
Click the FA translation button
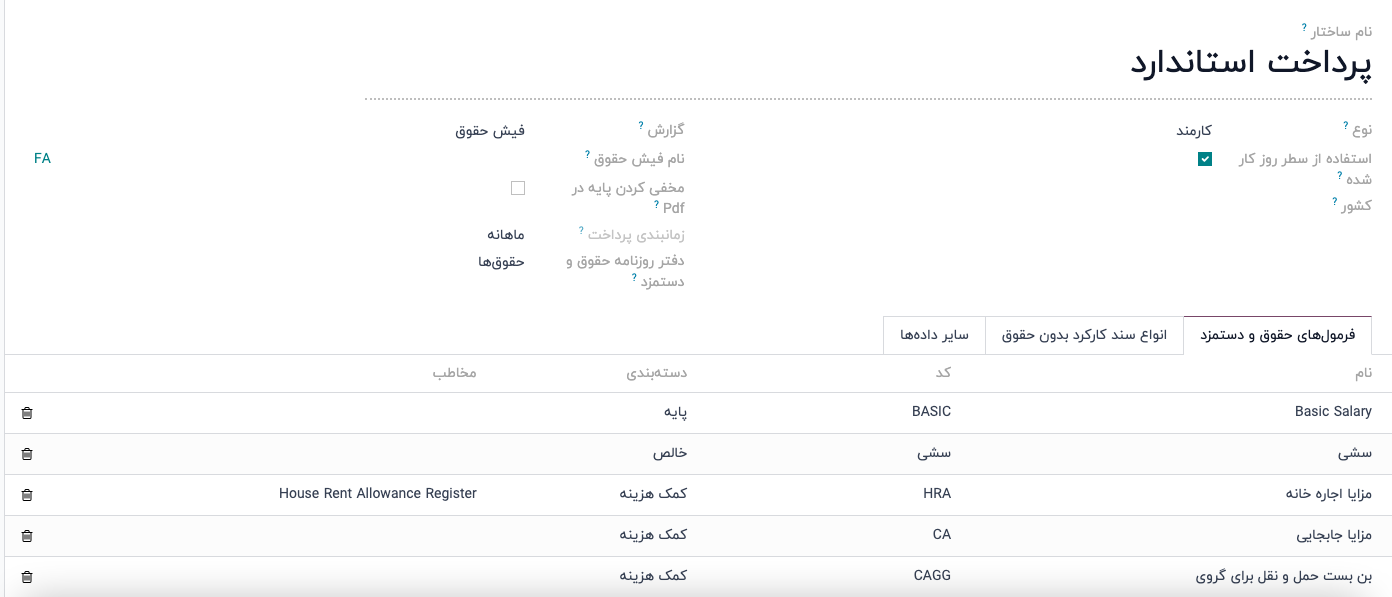point(42,158)
